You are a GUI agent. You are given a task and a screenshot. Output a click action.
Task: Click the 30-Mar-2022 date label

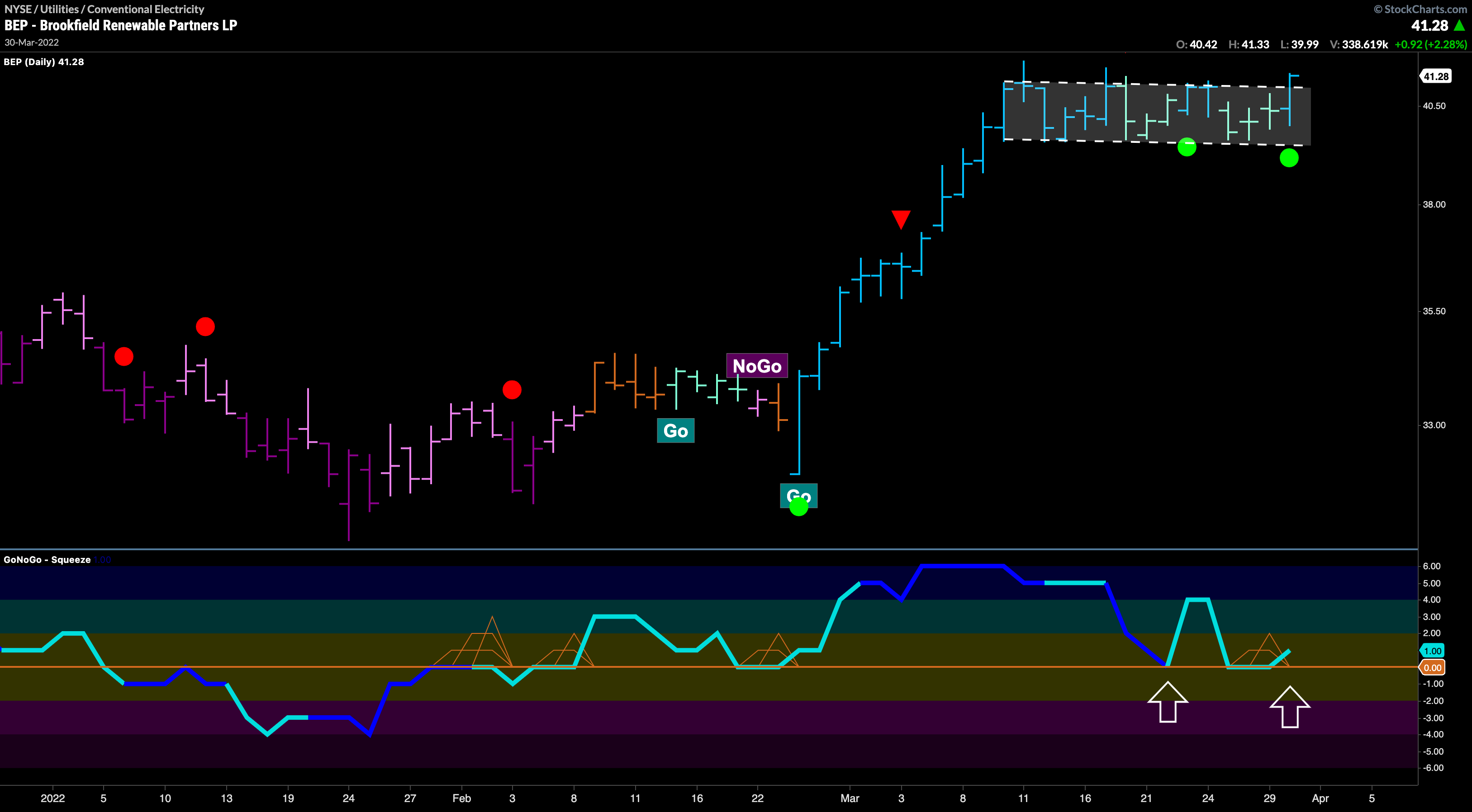pos(31,42)
